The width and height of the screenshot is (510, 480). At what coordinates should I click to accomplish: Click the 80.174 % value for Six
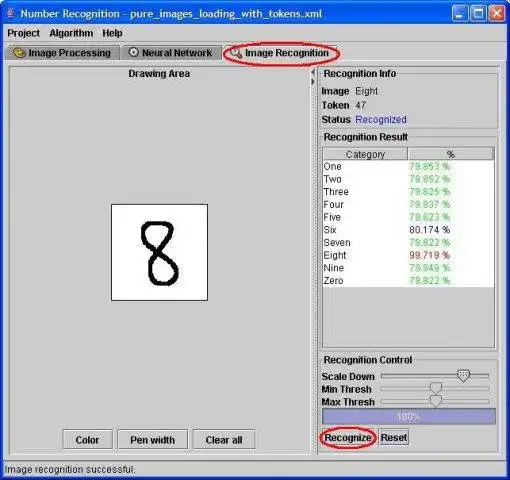pyautogui.click(x=430, y=230)
